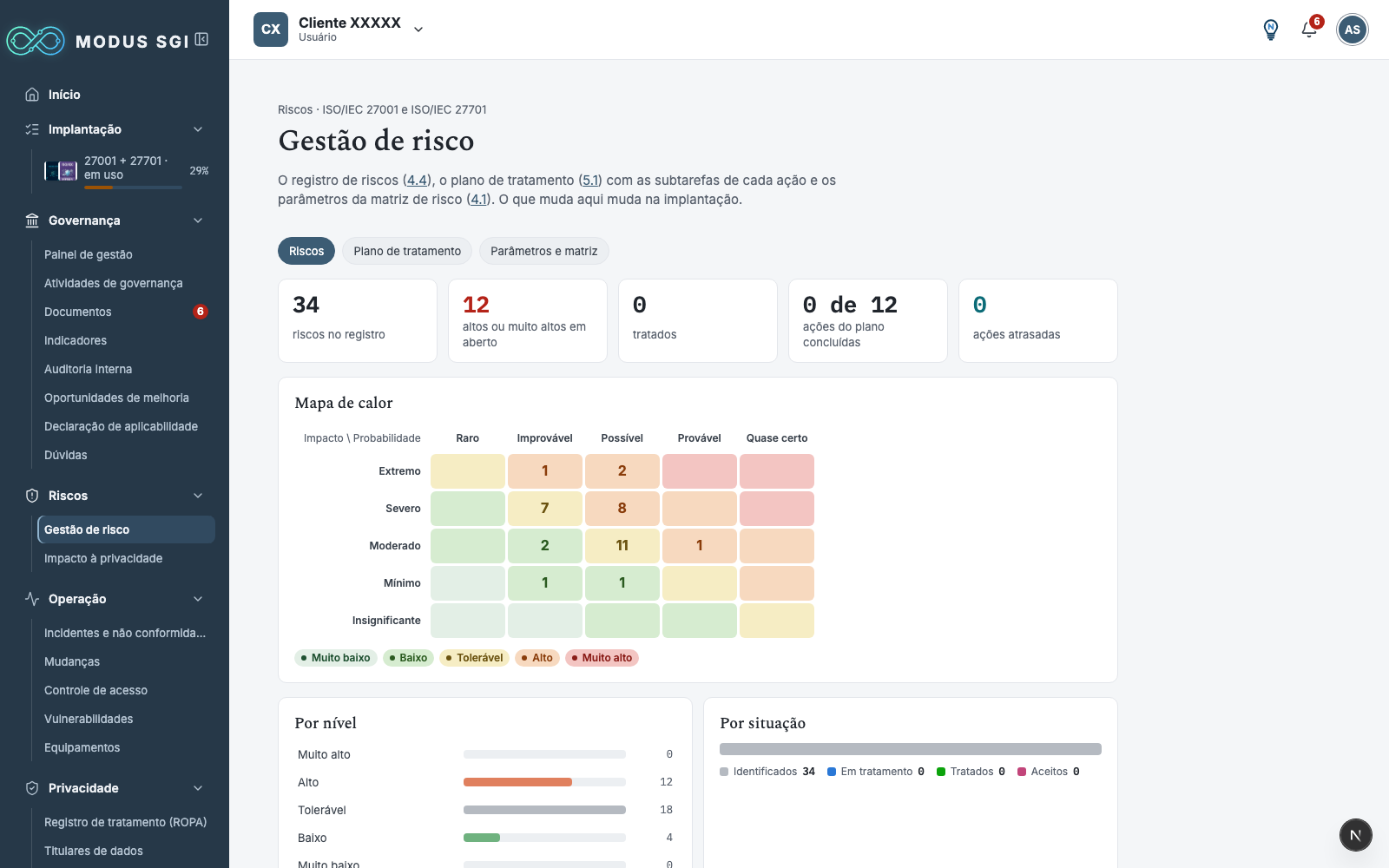Image resolution: width=1389 pixels, height=868 pixels.
Task: Open the round N button at bottom right
Action: click(x=1356, y=835)
